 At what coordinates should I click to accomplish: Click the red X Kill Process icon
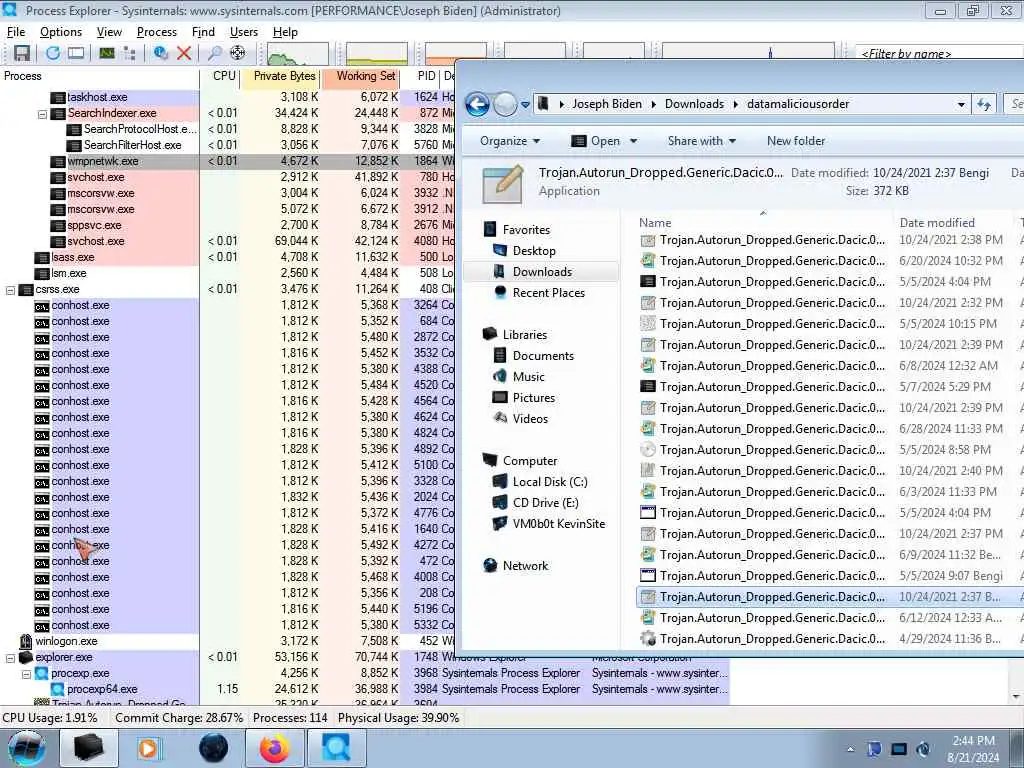click(184, 53)
